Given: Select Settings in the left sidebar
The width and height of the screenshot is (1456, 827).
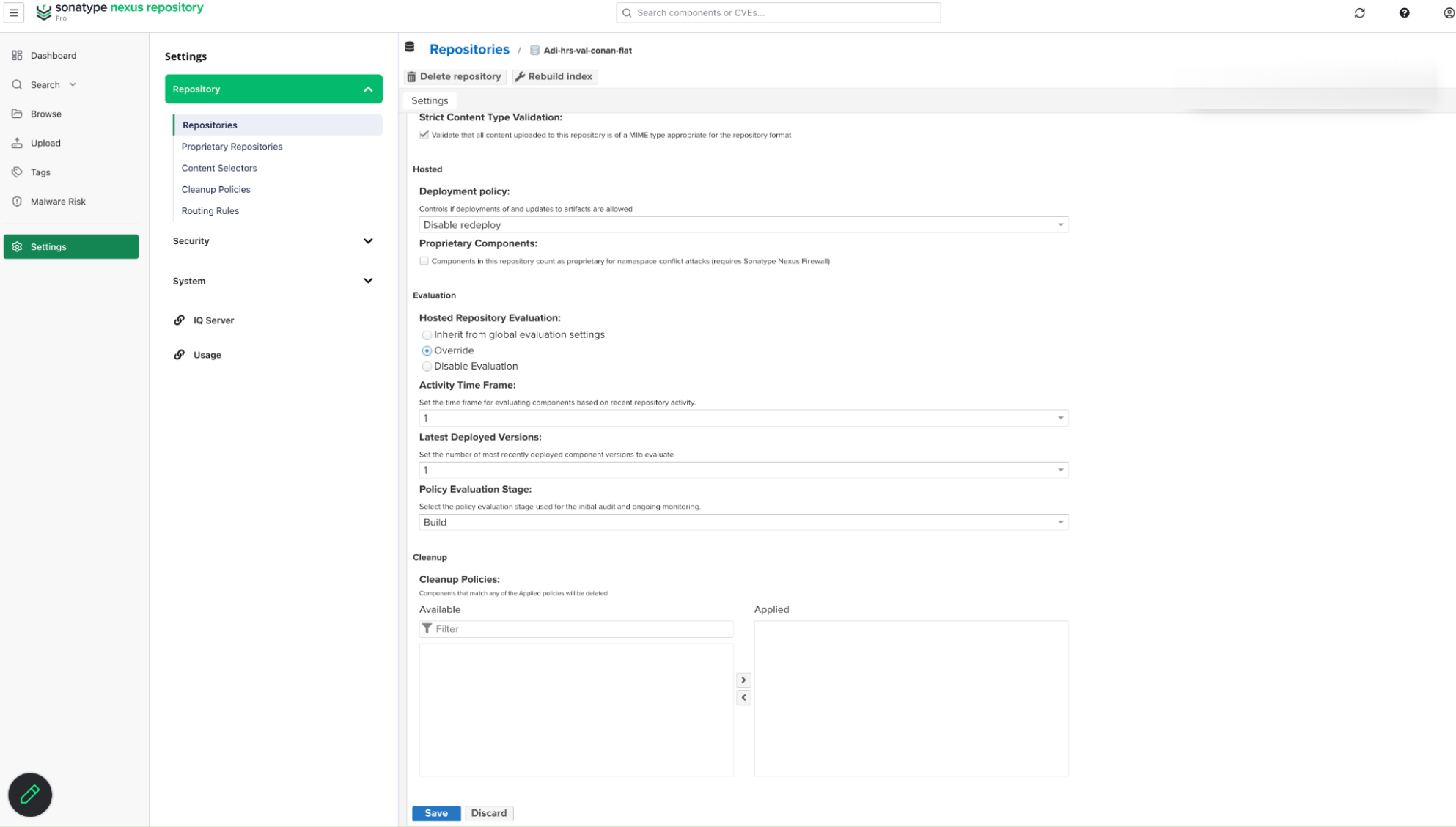Looking at the screenshot, I should [x=71, y=247].
